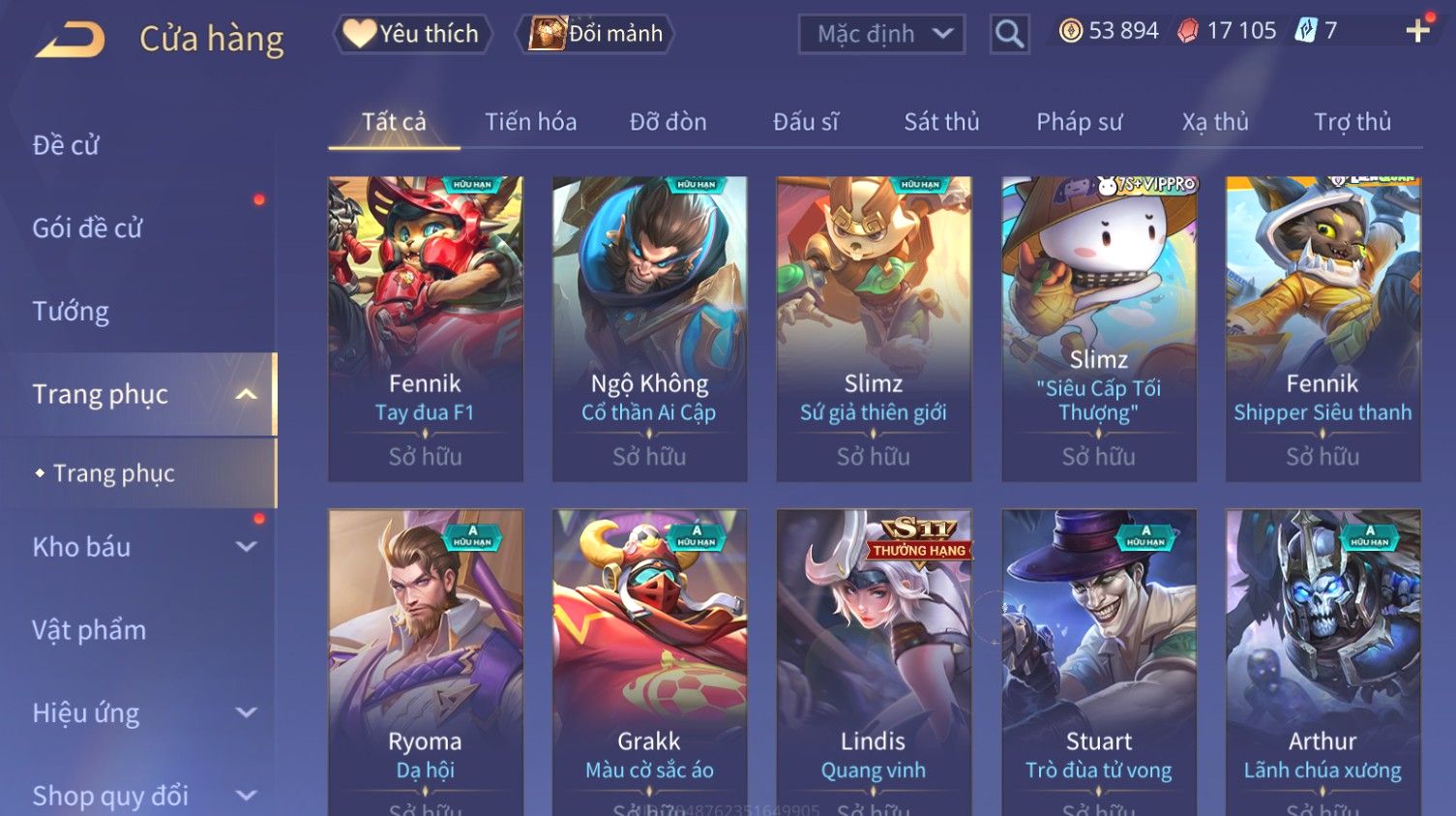Switch to the Sát thủ tab

pyautogui.click(x=941, y=122)
